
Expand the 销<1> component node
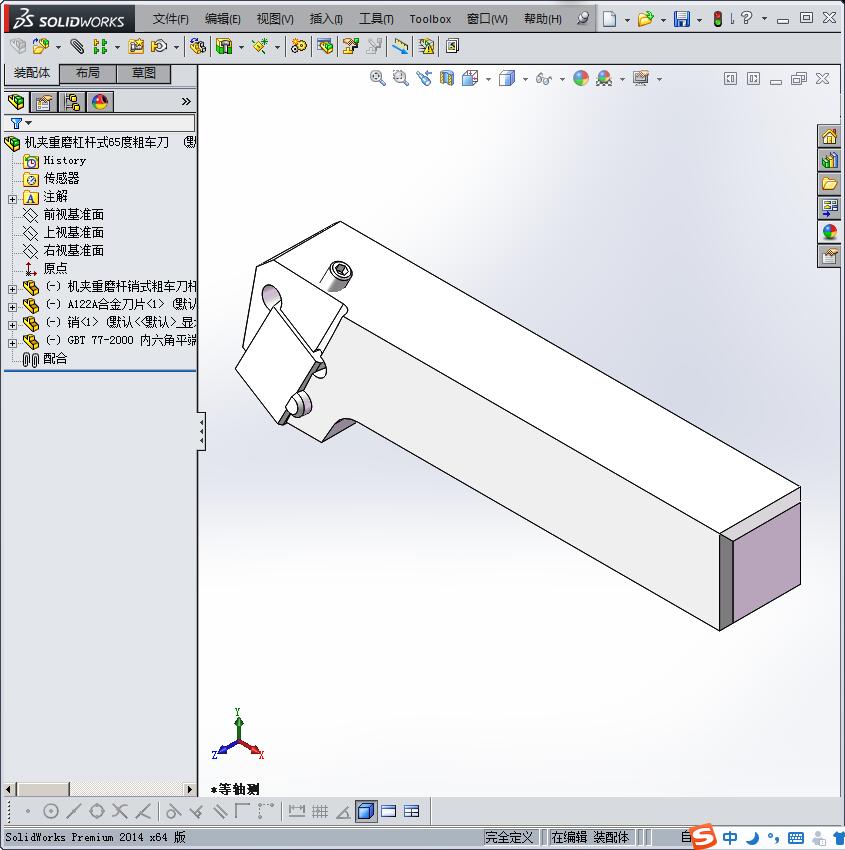[x=12, y=325]
